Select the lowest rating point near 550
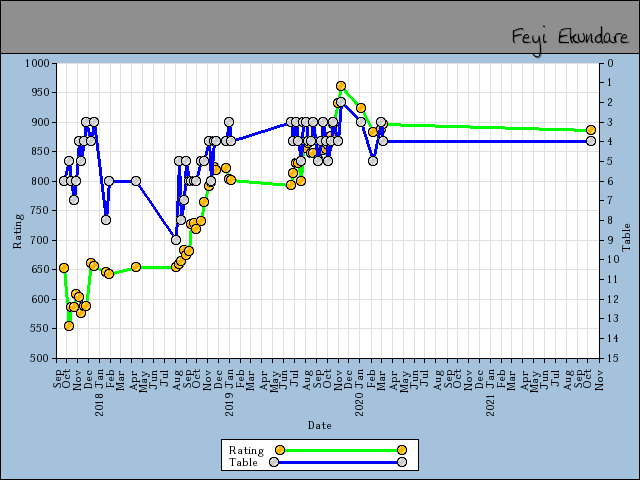Screen dimensions: 640x480 (69, 326)
